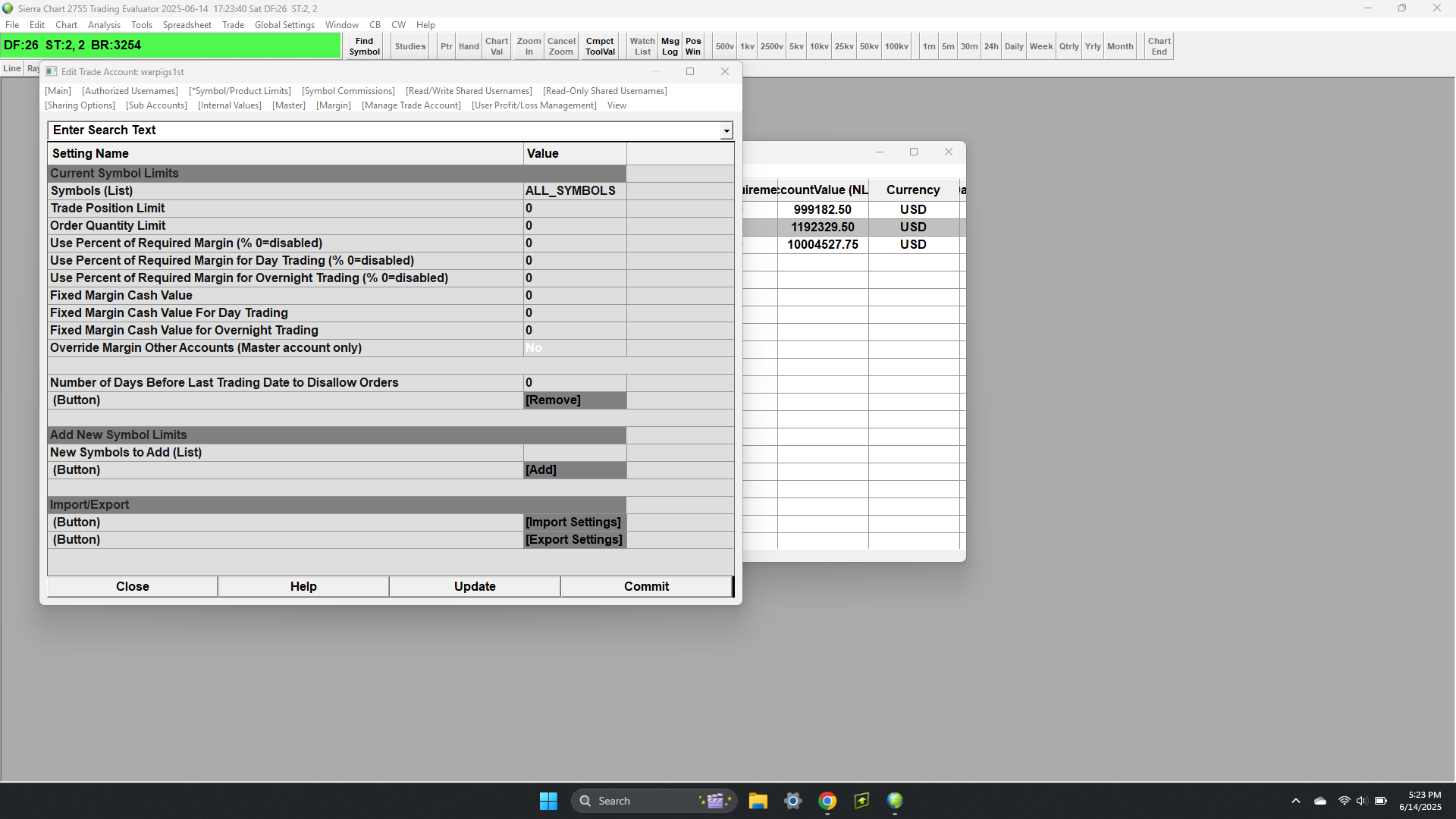Select the Hand tool in the toolbar
The image size is (1456, 819).
pos(469,46)
